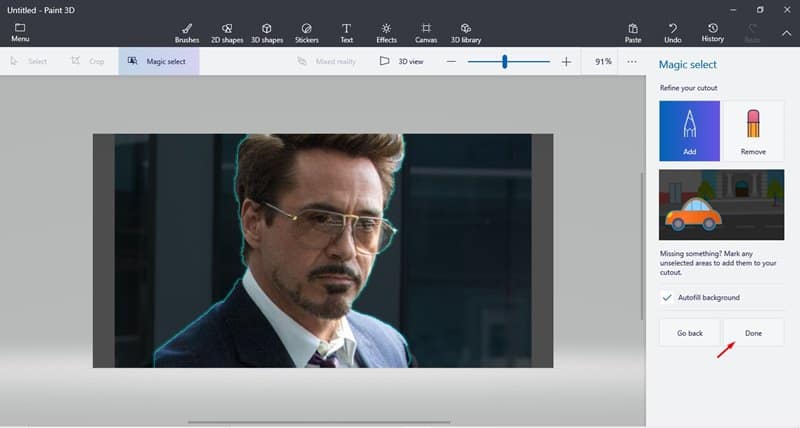Click the Paste button
Screen dimensions: 800x428
[x=633, y=33]
